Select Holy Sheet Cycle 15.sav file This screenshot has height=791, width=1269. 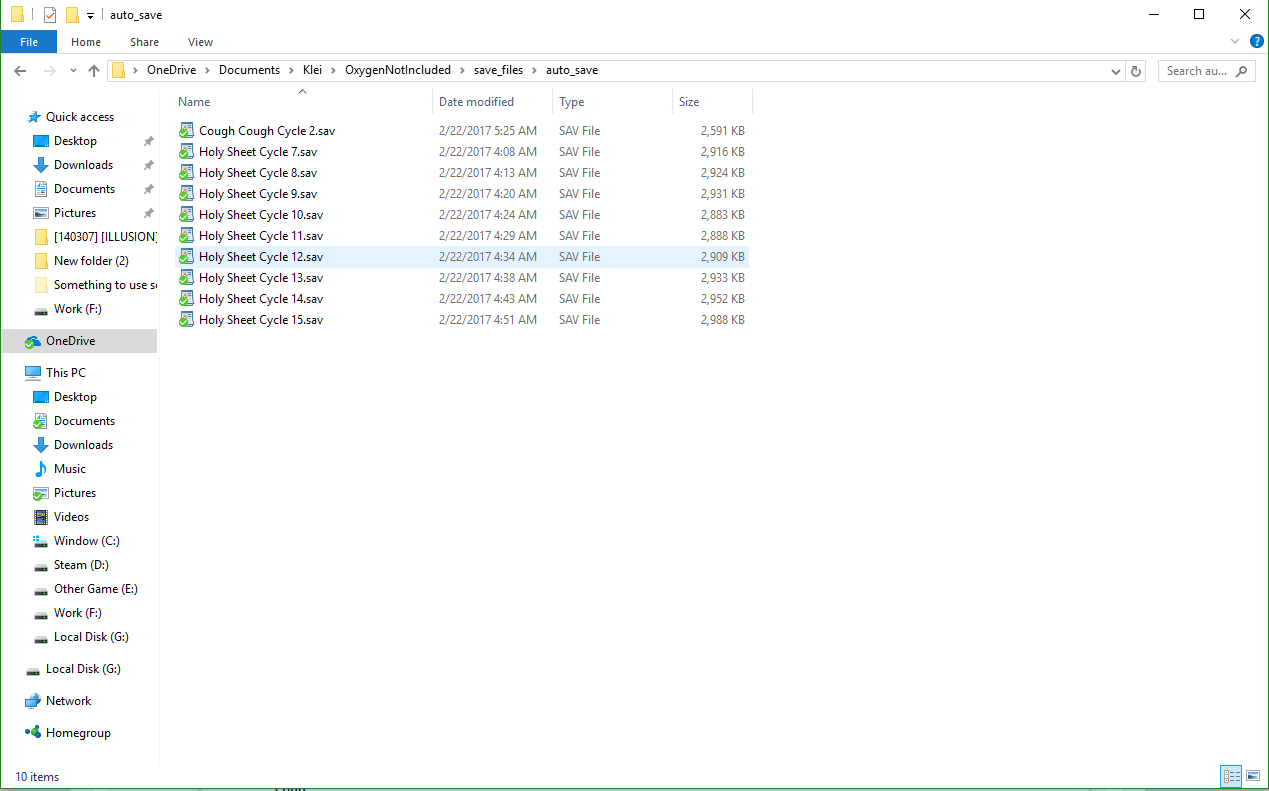(x=260, y=320)
